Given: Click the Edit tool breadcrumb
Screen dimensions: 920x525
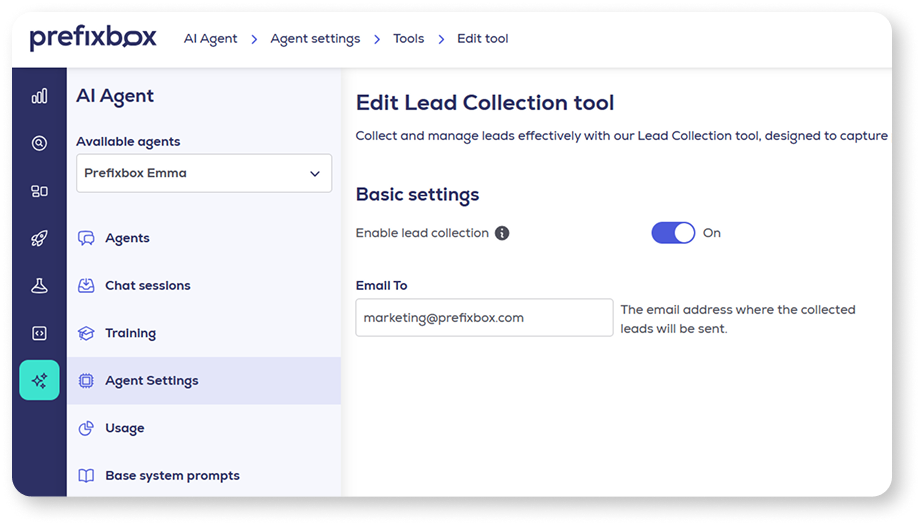Looking at the screenshot, I should (x=482, y=39).
